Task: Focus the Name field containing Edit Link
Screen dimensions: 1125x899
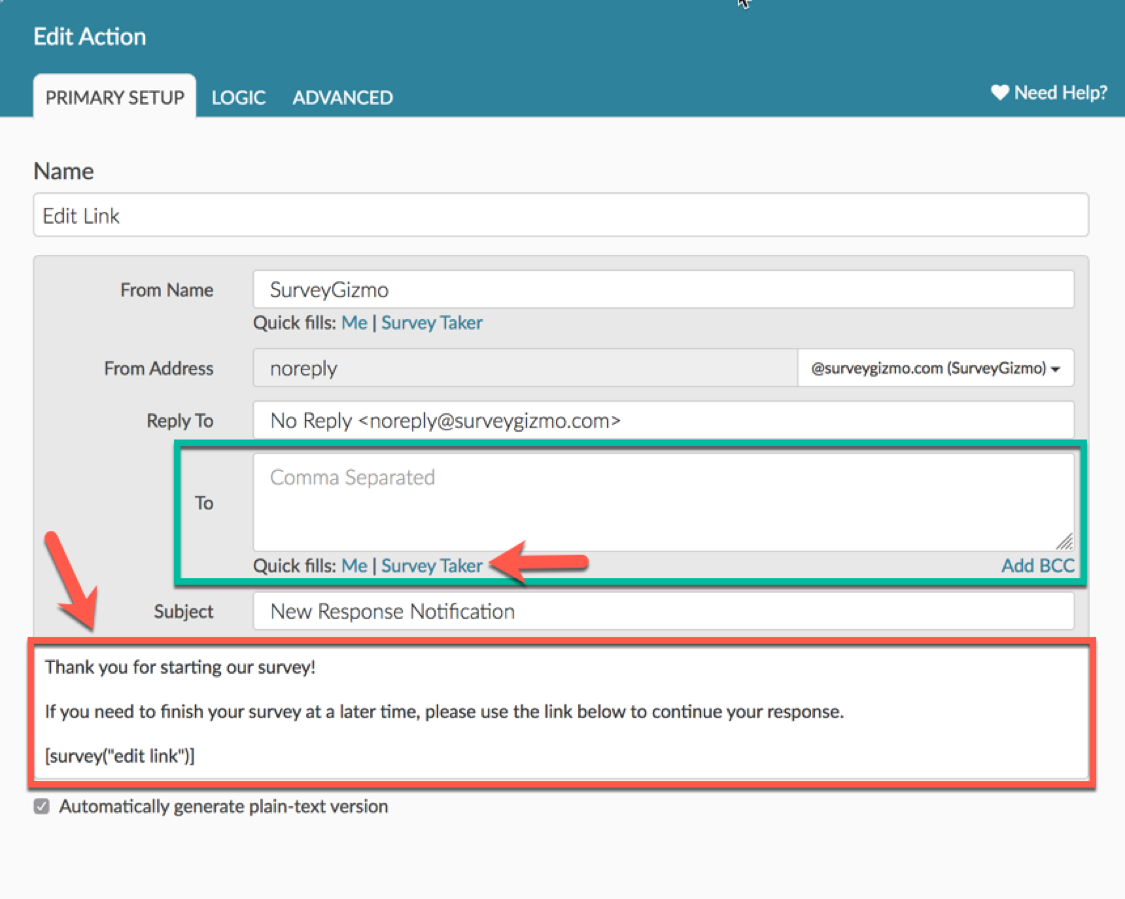Action: coord(560,215)
